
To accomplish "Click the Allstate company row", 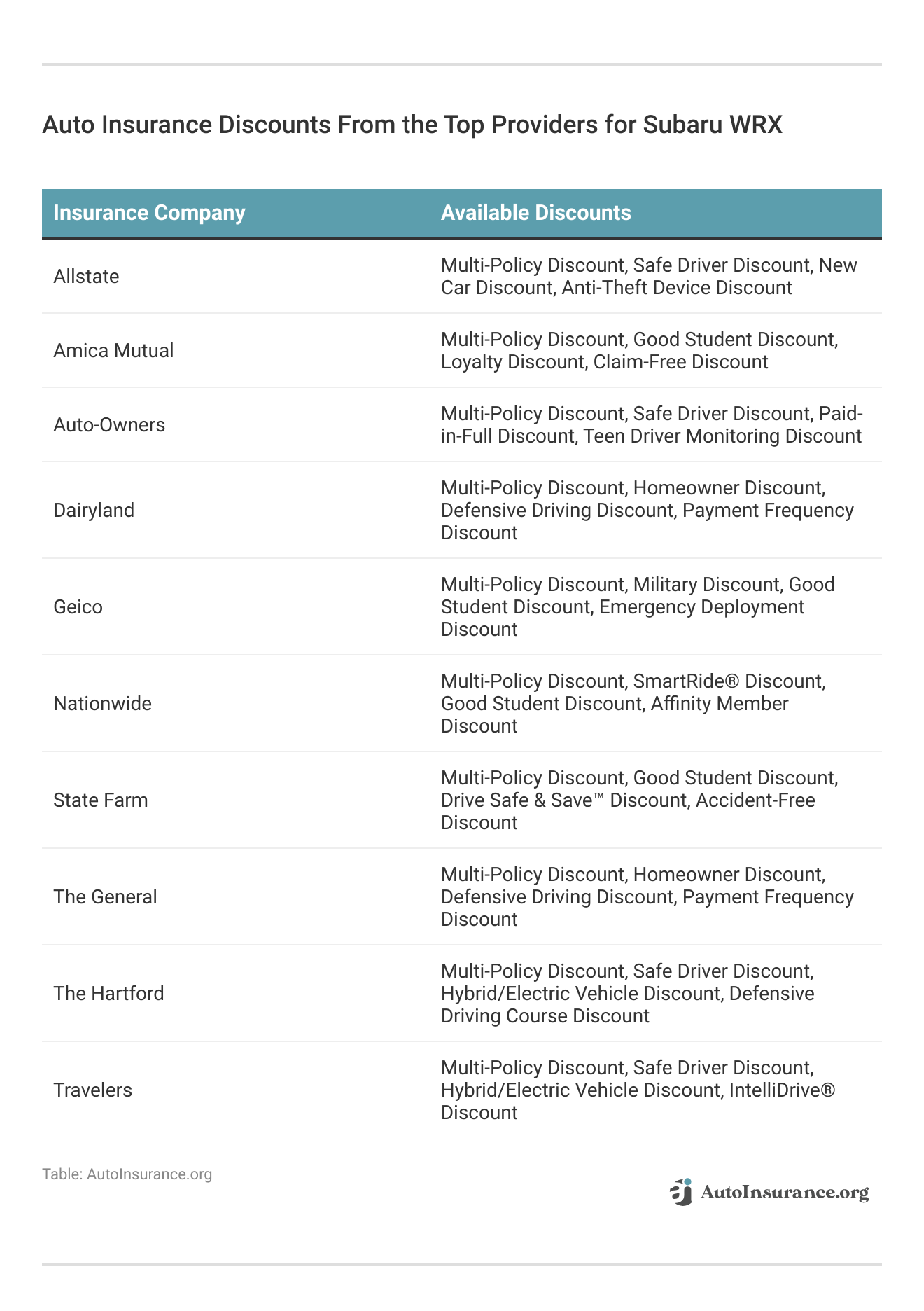I will [462, 277].
